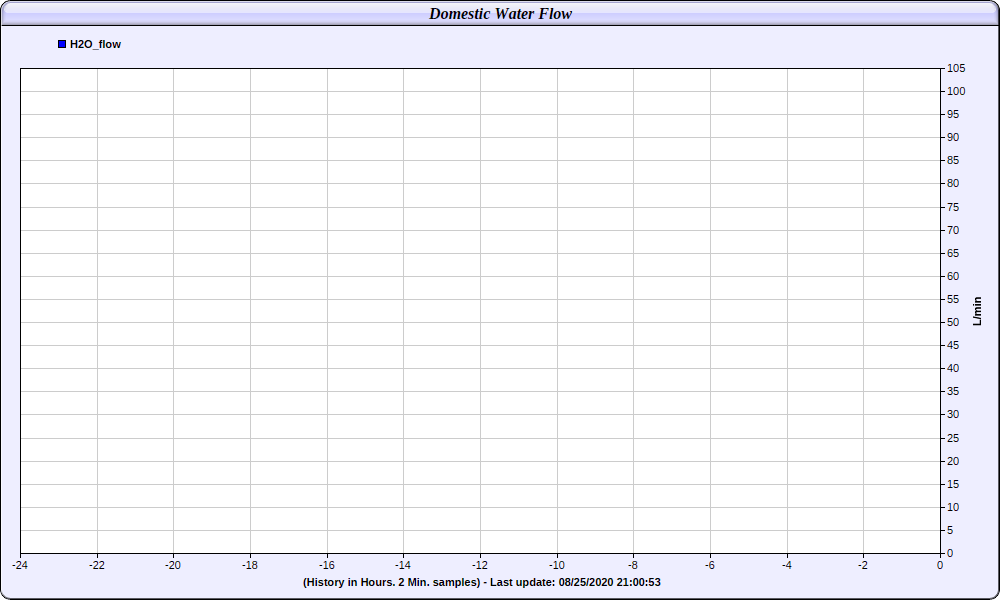The width and height of the screenshot is (1000, 600).
Task: Click the 95 value on flow axis
Action: click(953, 114)
